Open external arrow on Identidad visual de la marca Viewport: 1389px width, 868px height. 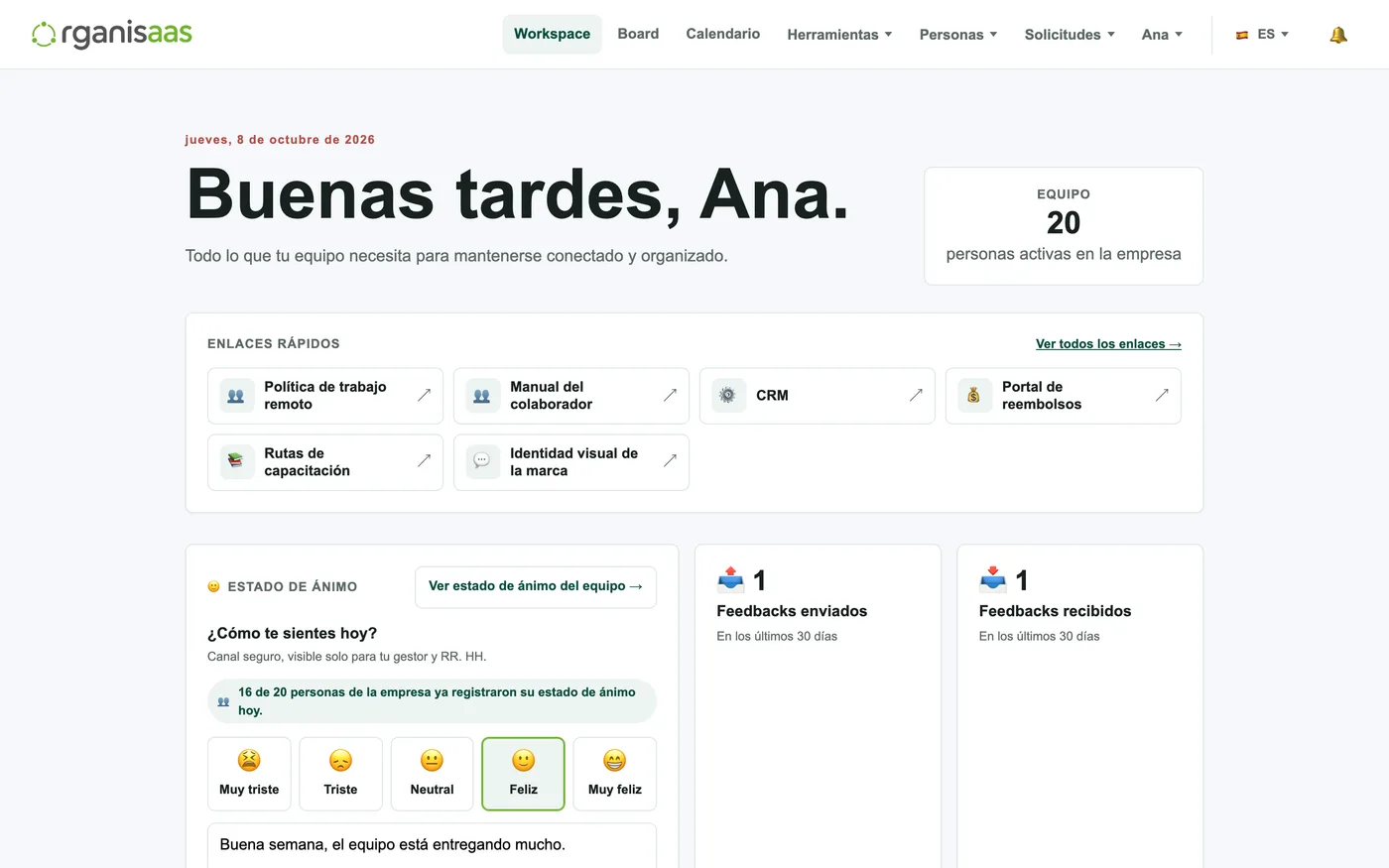click(x=670, y=461)
